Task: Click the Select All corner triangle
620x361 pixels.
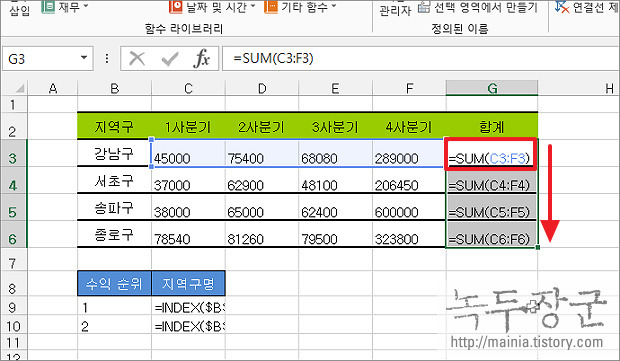Action: (19, 88)
